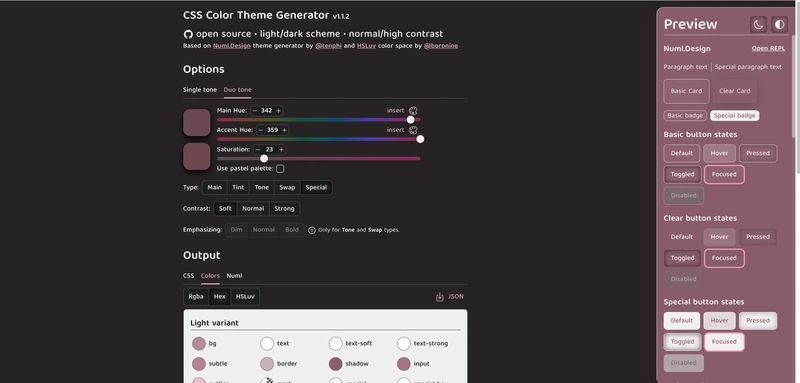Select Special type option

point(316,187)
